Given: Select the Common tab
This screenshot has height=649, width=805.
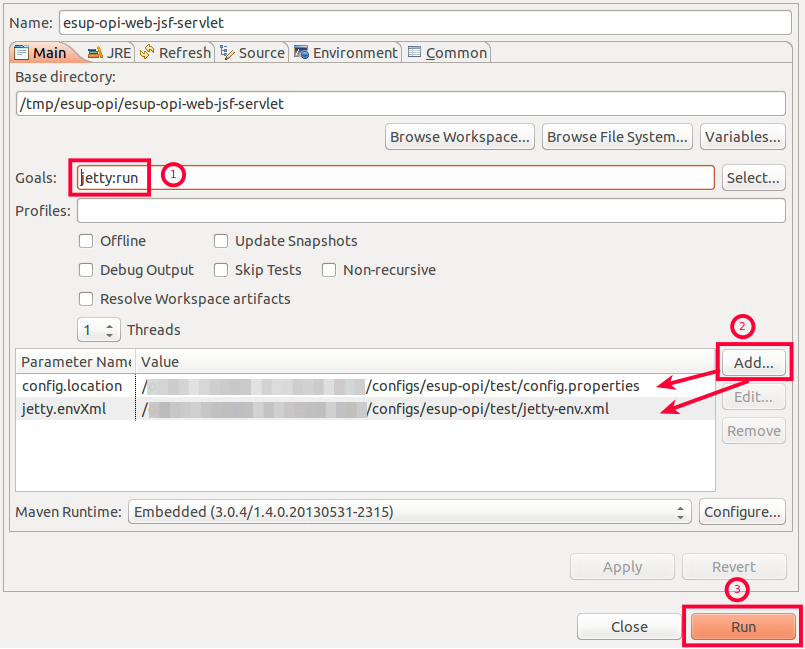Looking at the screenshot, I should pyautogui.click(x=447, y=53).
